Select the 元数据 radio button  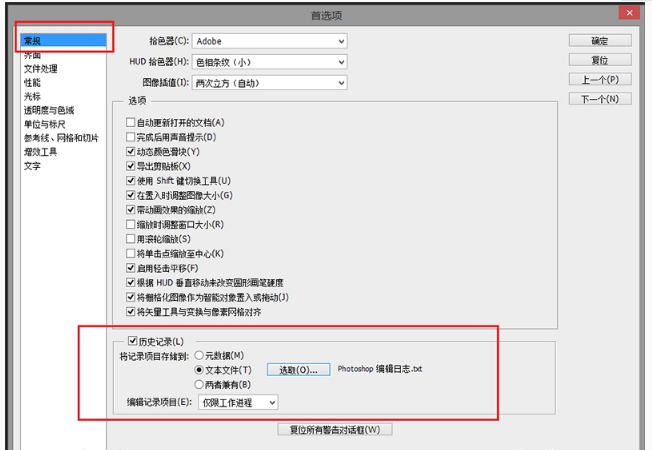click(200, 355)
